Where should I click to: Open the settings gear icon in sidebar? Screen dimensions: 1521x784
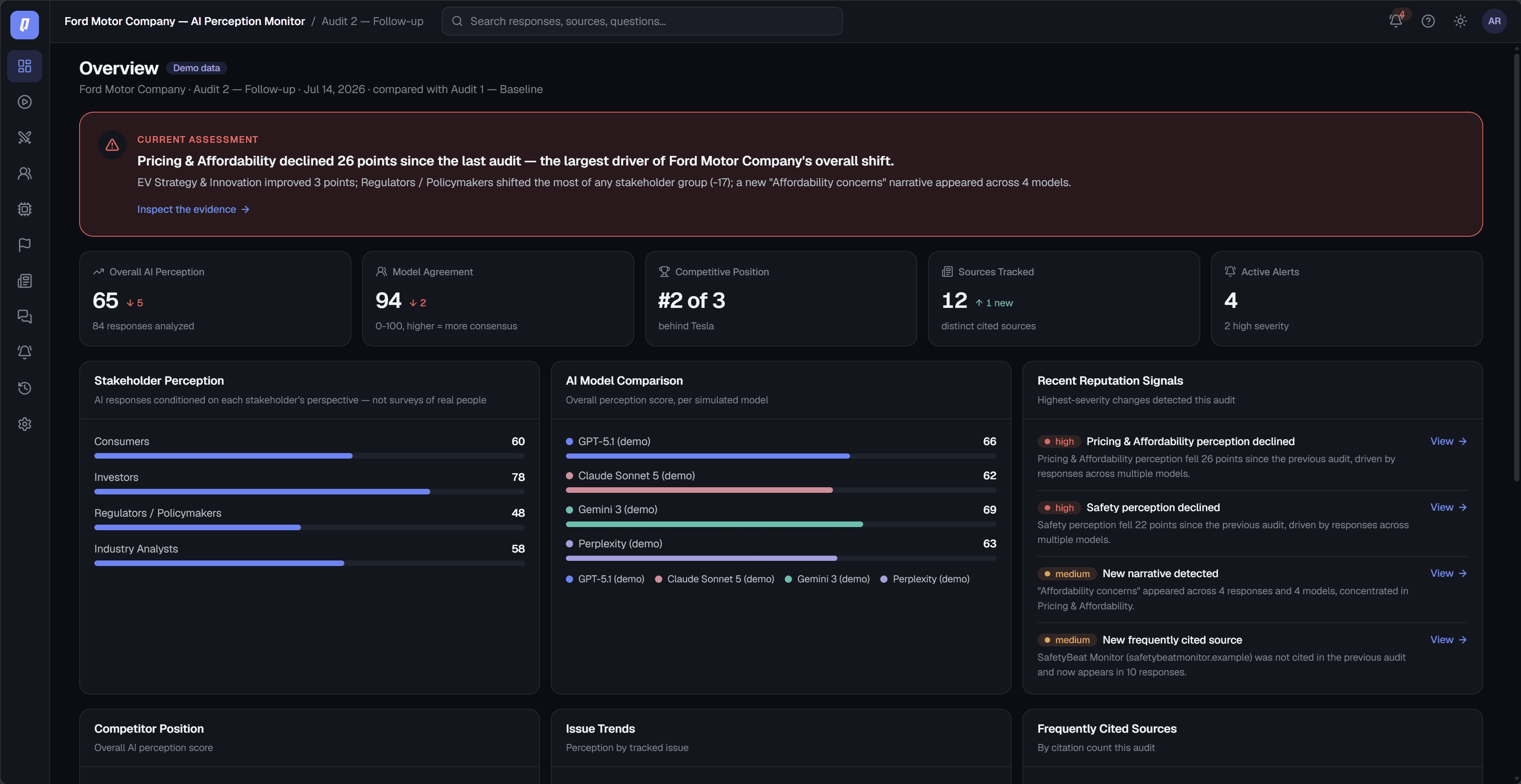coord(25,424)
